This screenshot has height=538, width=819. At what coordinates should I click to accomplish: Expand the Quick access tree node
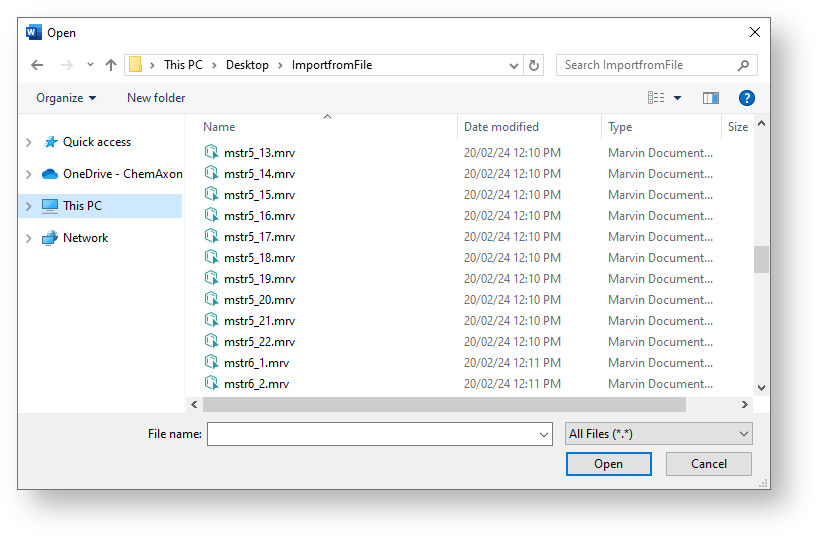tap(29, 143)
